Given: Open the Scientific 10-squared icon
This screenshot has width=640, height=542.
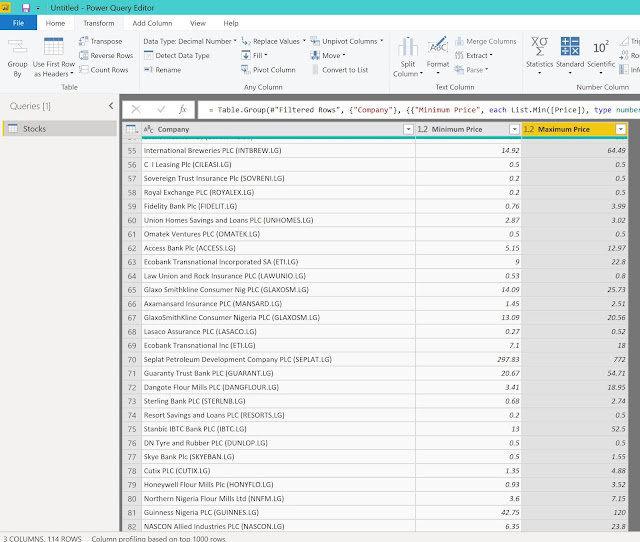Looking at the screenshot, I should [601, 47].
